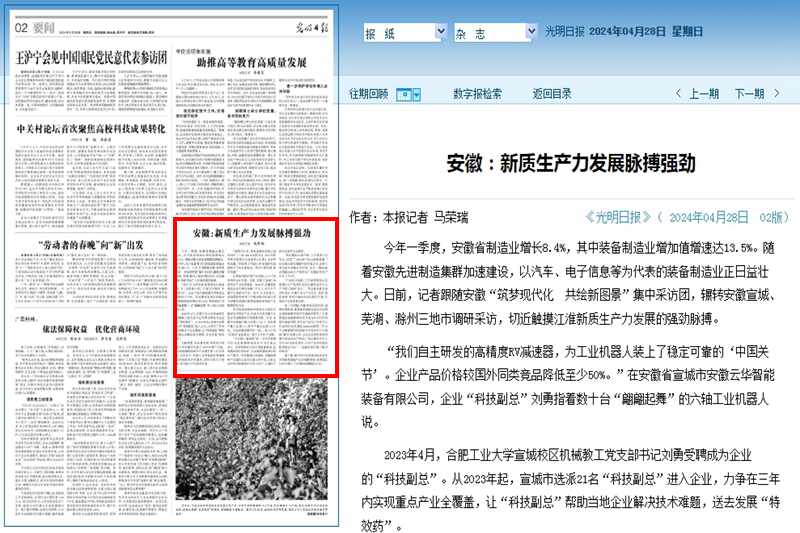Click the right arrow after 下一期

[x=777, y=94]
